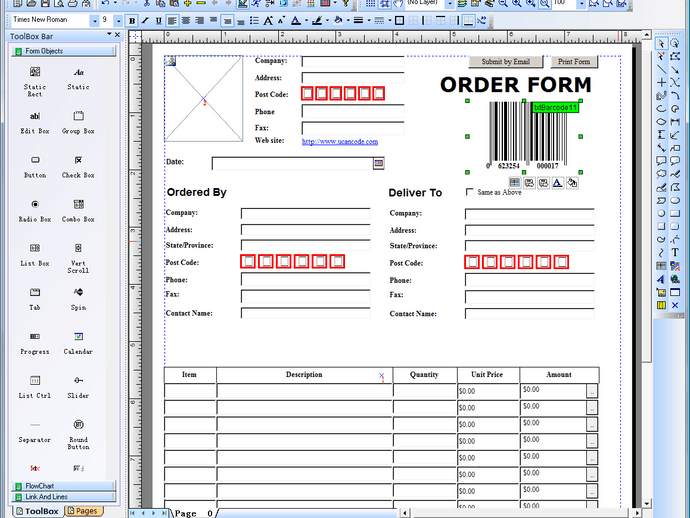Open the Times New Roman font dropdown
The height and width of the screenshot is (518, 690).
(95, 21)
